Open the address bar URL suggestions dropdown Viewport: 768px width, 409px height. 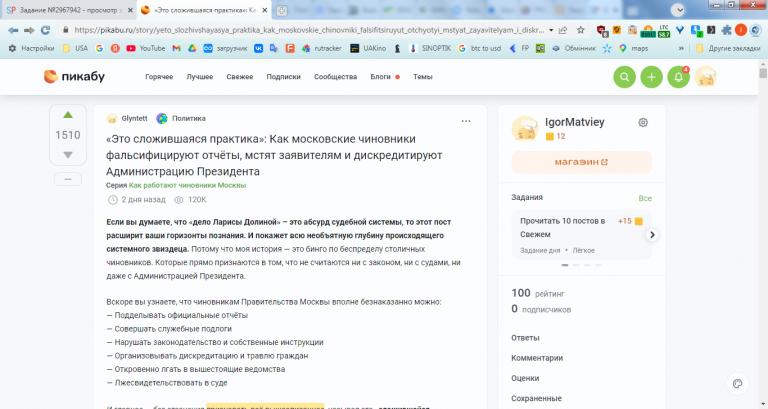coord(551,30)
